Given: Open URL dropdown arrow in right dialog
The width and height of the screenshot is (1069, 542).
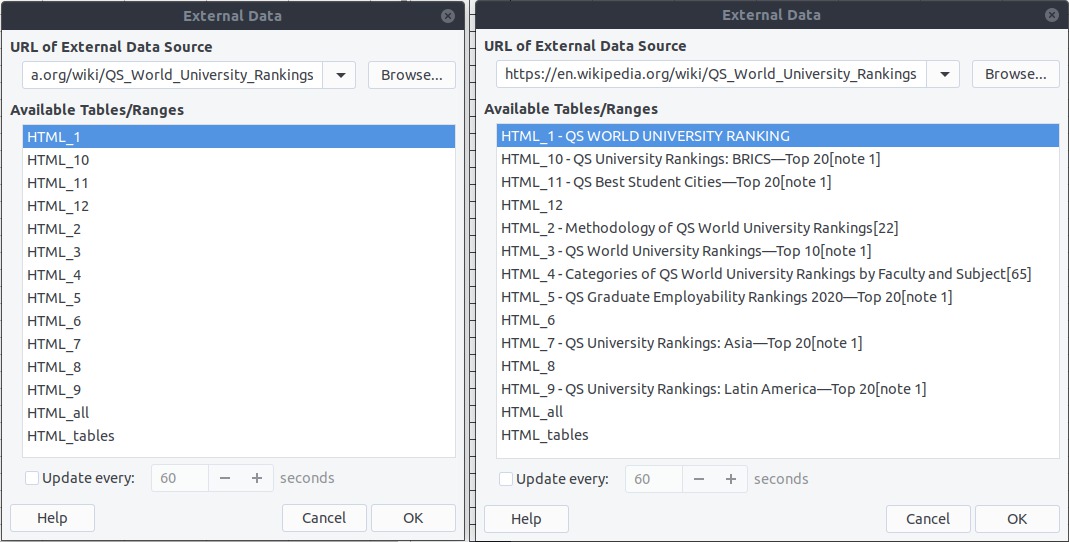Looking at the screenshot, I should click(x=944, y=74).
